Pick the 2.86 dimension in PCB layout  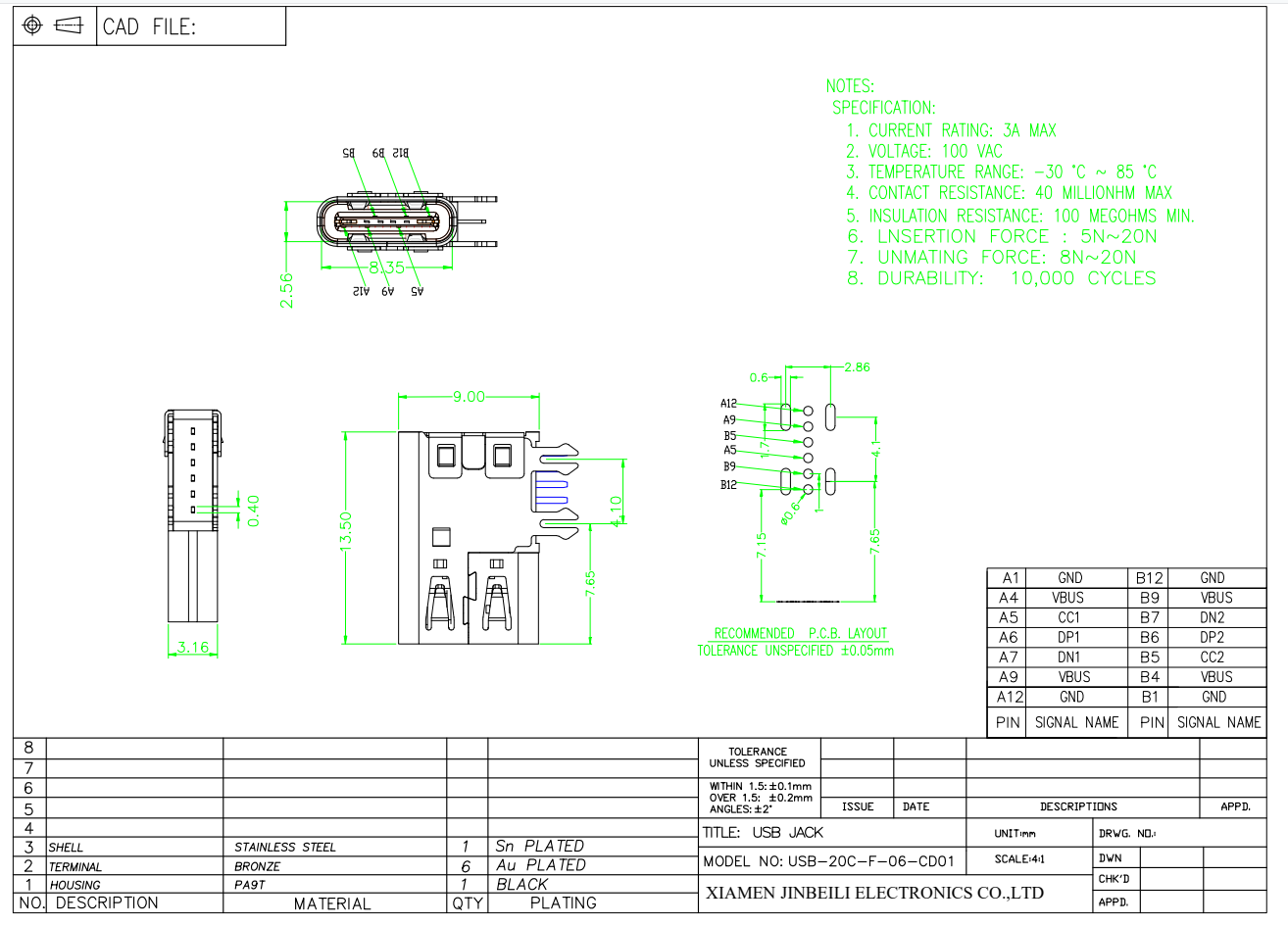click(x=856, y=367)
